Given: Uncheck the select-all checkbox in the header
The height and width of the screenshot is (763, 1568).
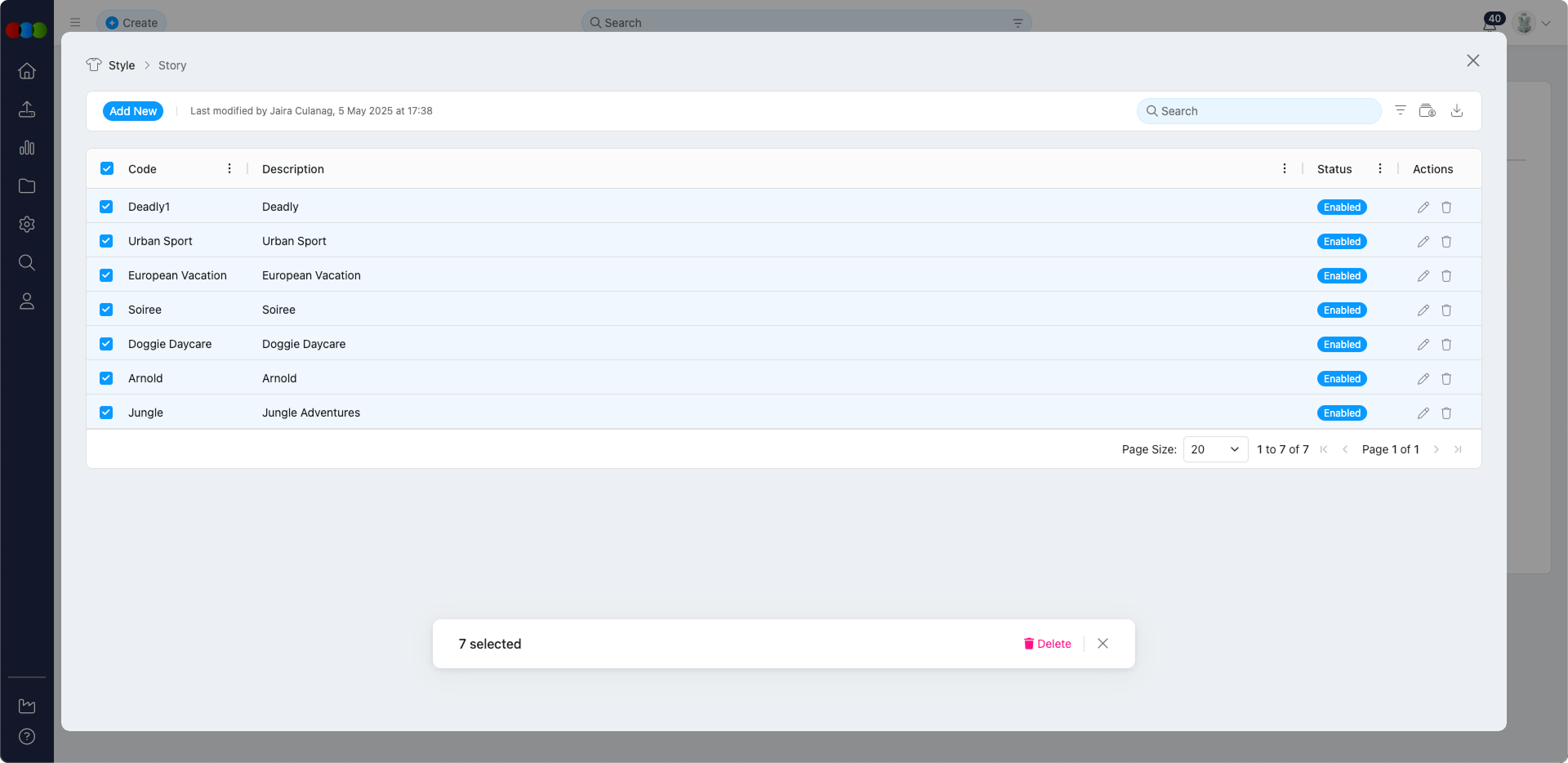Looking at the screenshot, I should 106,168.
